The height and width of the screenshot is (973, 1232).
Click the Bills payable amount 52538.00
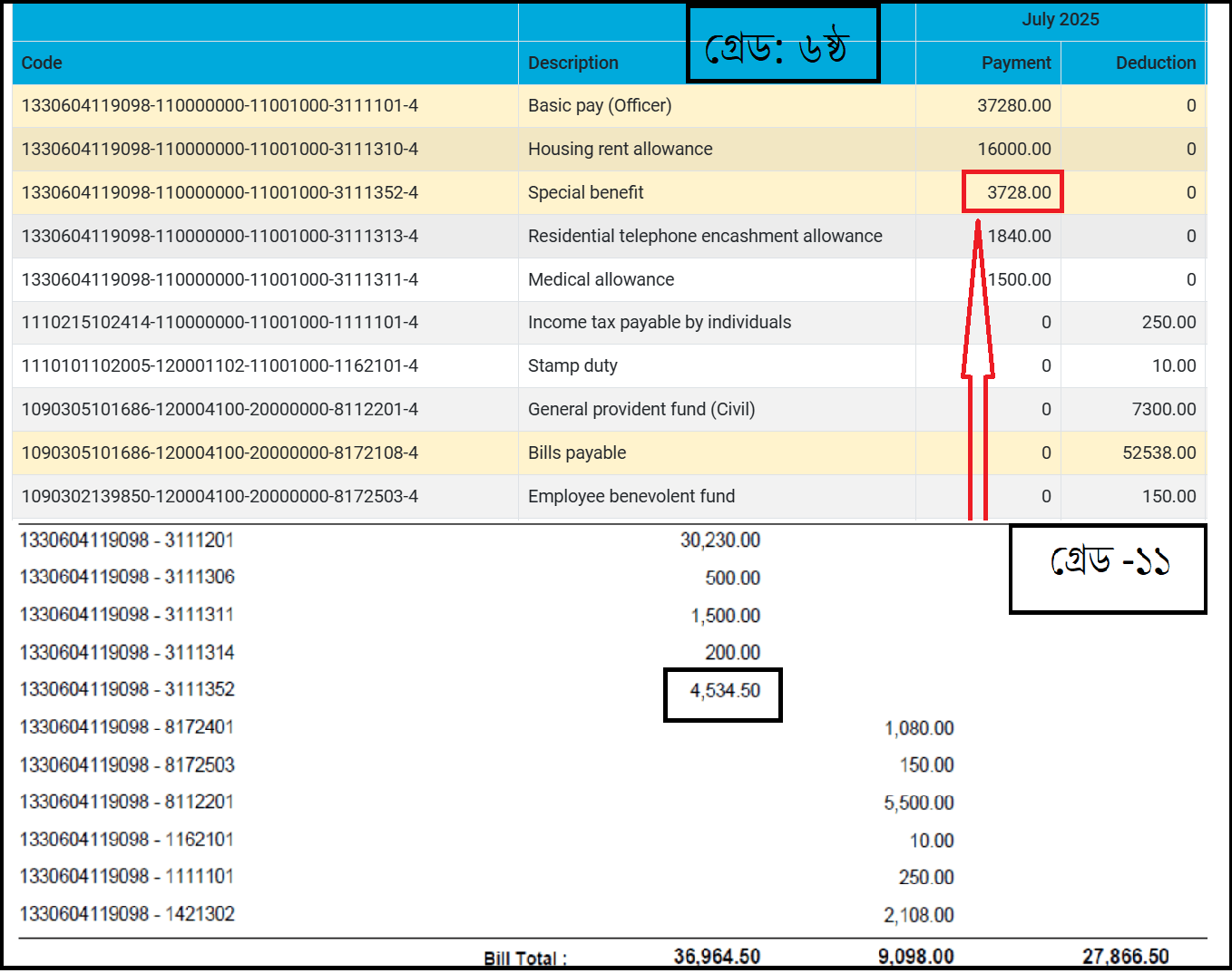tap(1159, 452)
